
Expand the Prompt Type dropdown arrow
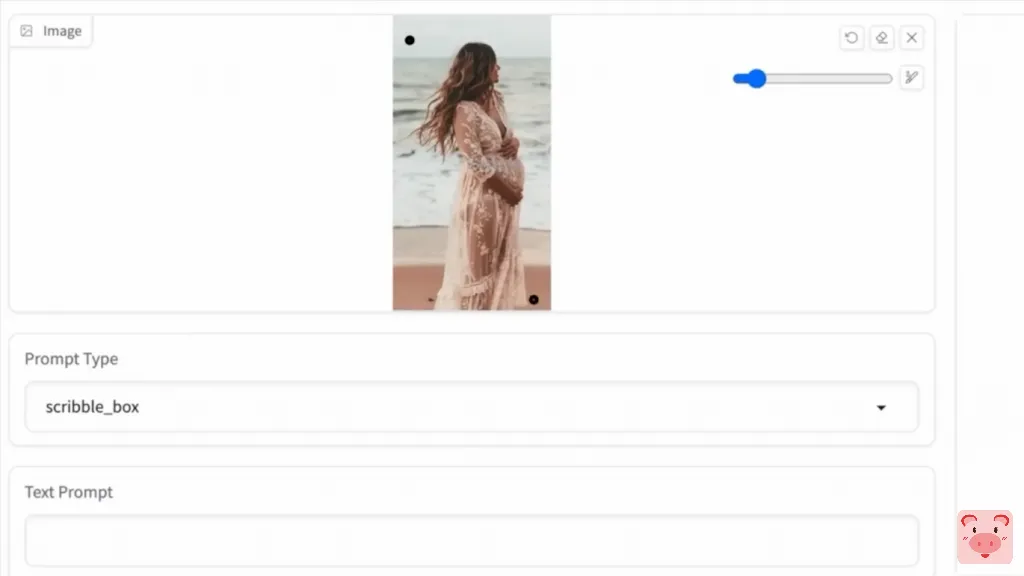pyautogui.click(x=881, y=408)
